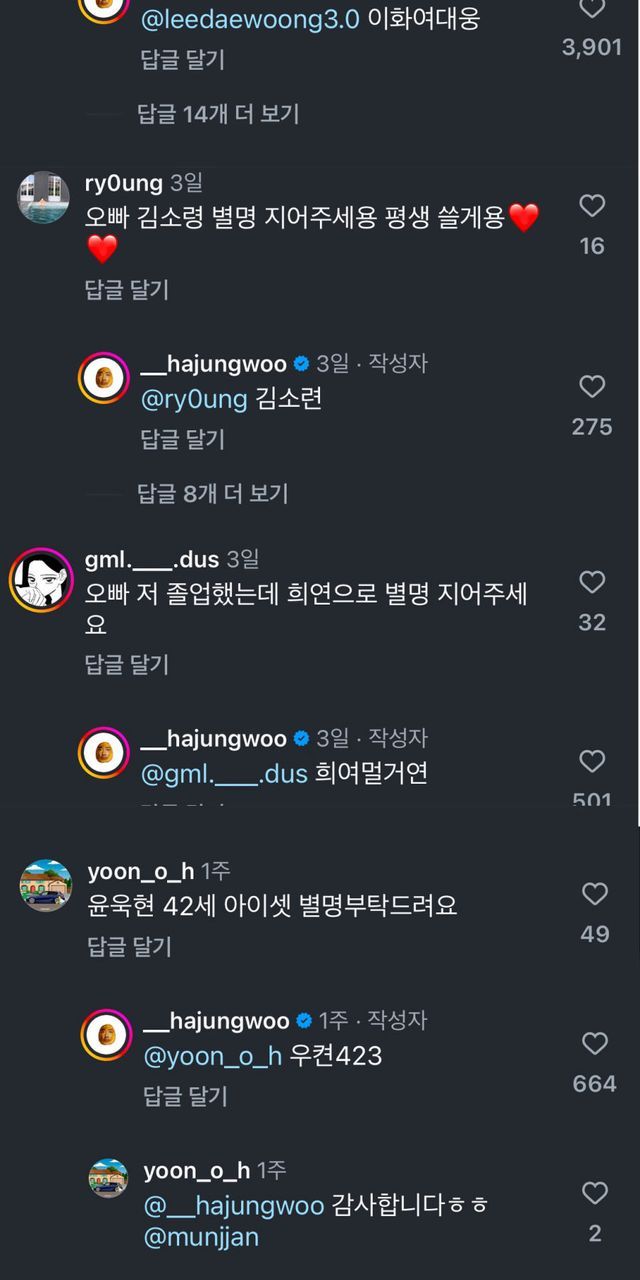The height and width of the screenshot is (1280, 640).
Task: Open the @leedaewoong3.0 mention link
Action: coord(251,19)
